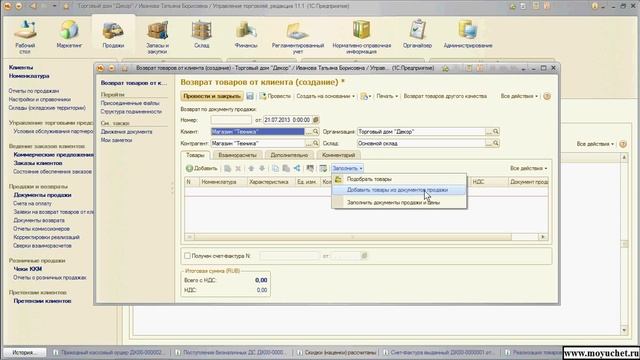This screenshot has width=640, height=360.
Task: Open Заказы клиентов in the sidebar
Action: tap(38, 163)
